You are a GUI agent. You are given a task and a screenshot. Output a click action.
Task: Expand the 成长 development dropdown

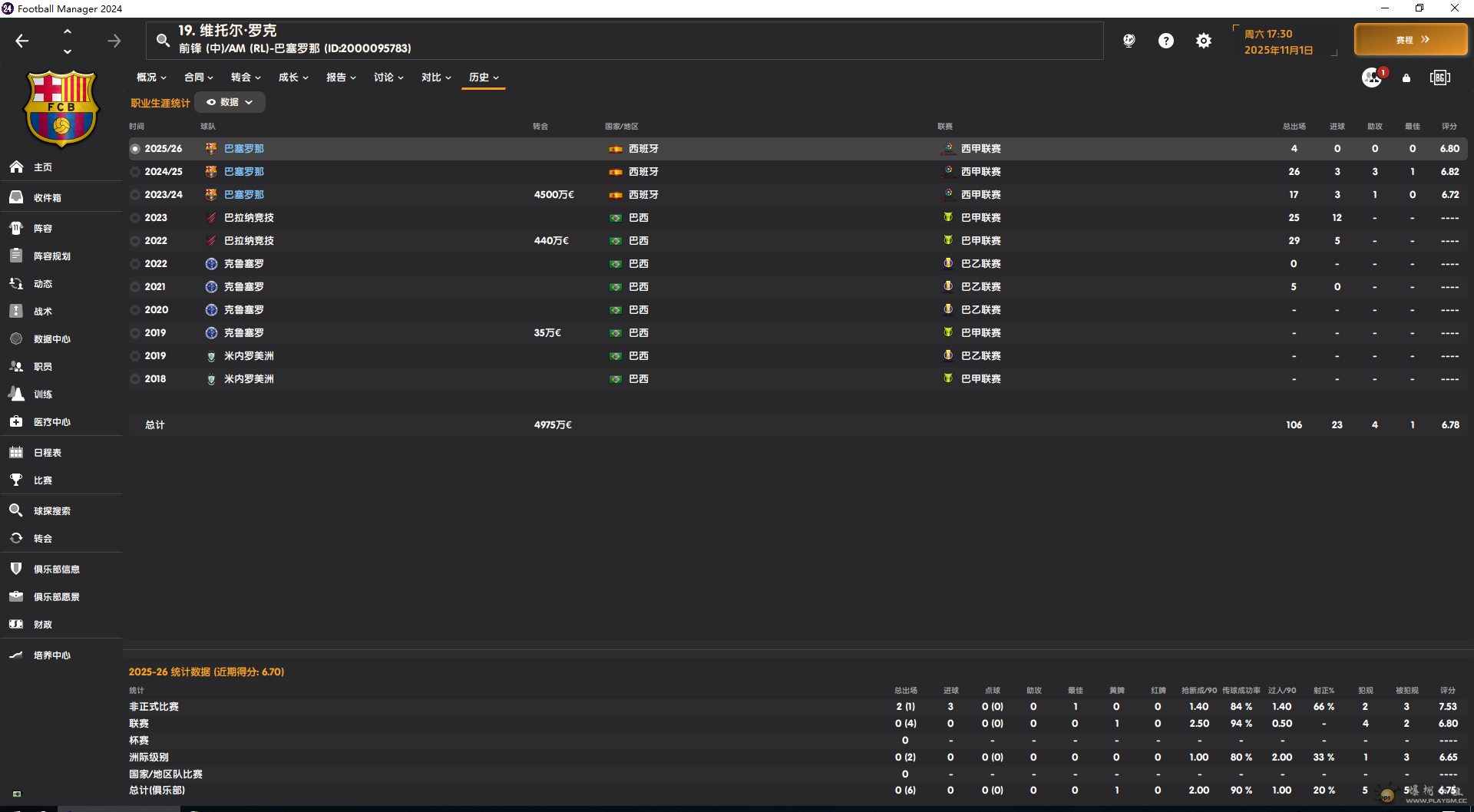click(294, 78)
